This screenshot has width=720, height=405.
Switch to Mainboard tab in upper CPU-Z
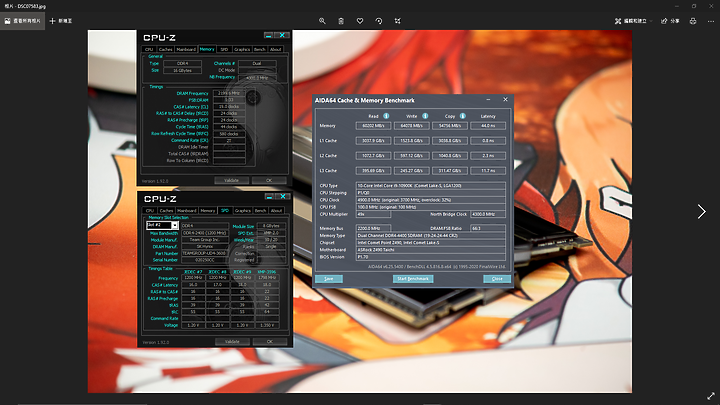click(186, 49)
